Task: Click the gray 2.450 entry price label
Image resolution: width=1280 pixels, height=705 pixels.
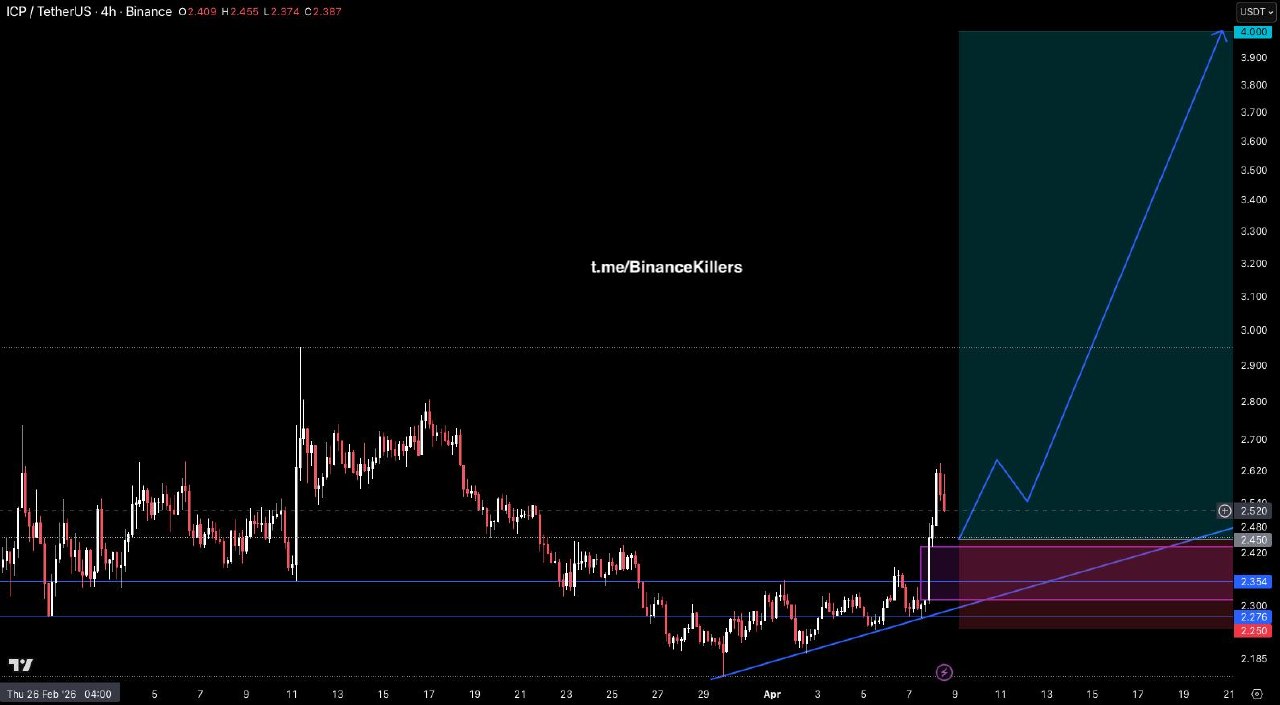Action: [1254, 540]
